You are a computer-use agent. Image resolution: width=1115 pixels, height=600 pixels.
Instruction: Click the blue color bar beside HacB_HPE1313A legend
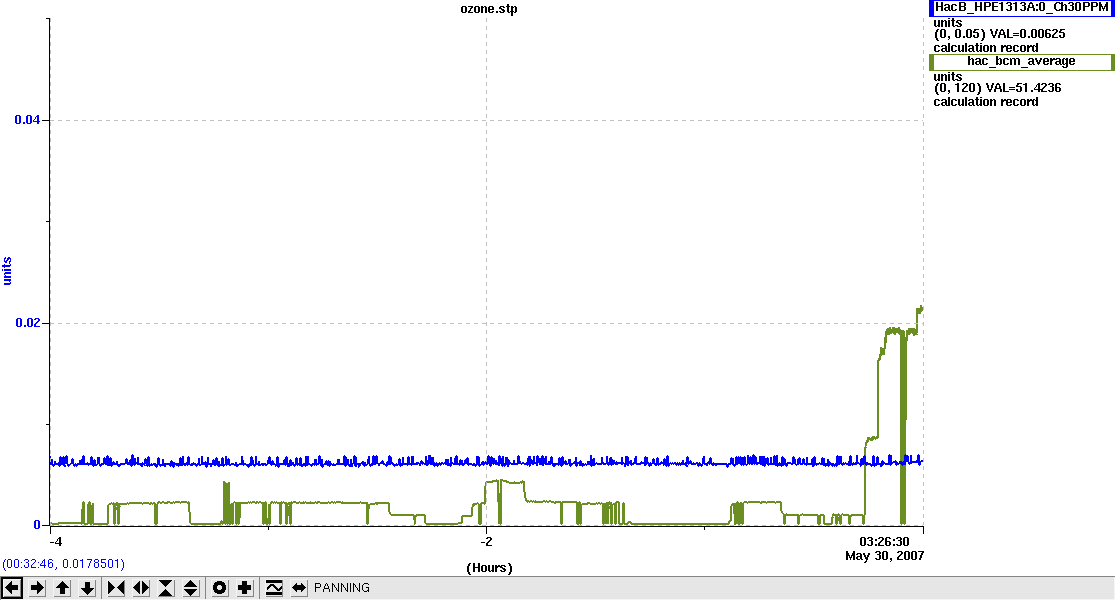click(932, 7)
